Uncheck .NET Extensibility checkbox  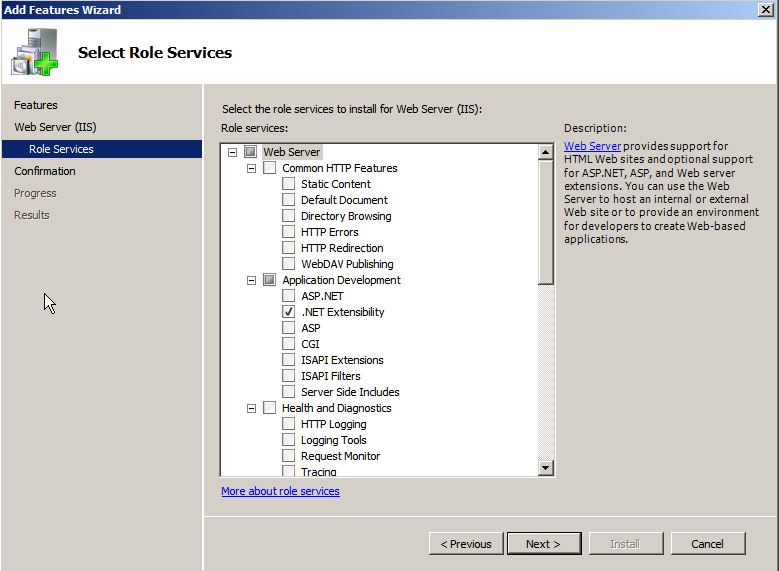(288, 312)
